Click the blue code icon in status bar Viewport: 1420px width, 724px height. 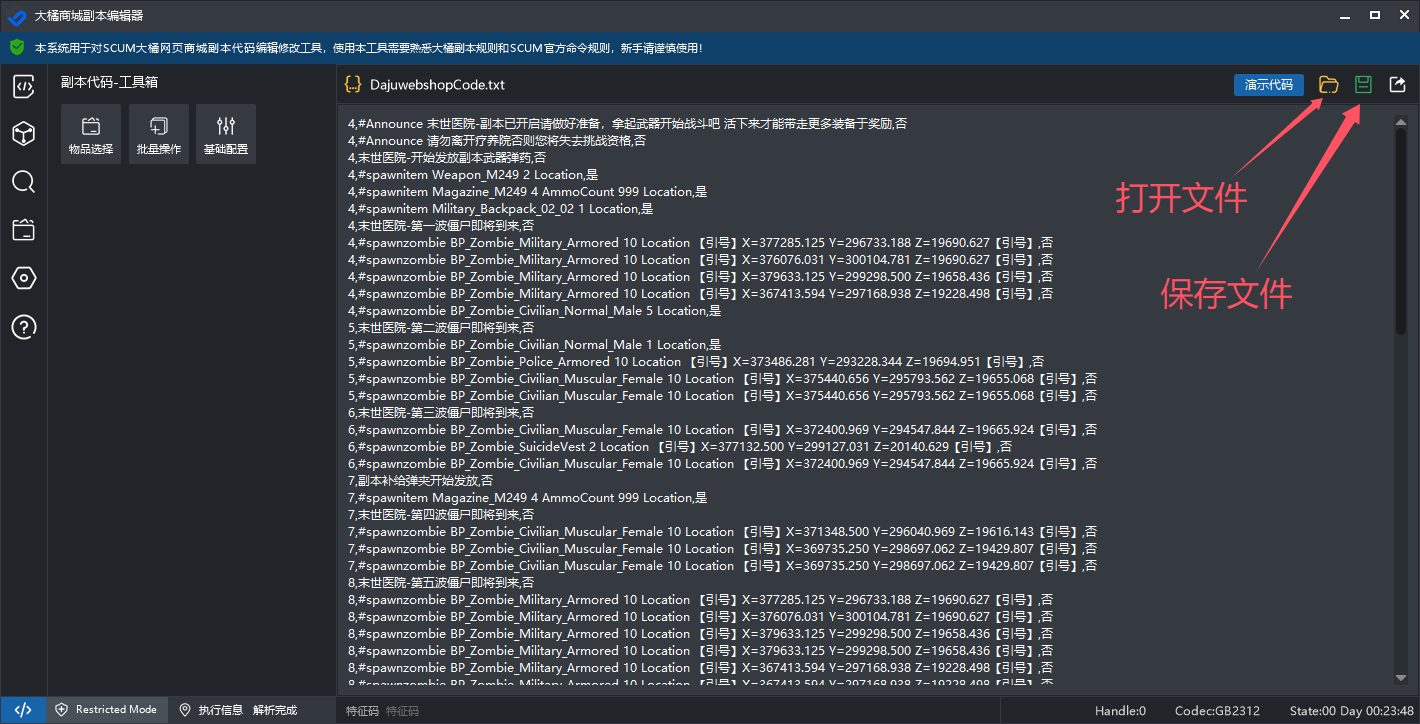24,710
